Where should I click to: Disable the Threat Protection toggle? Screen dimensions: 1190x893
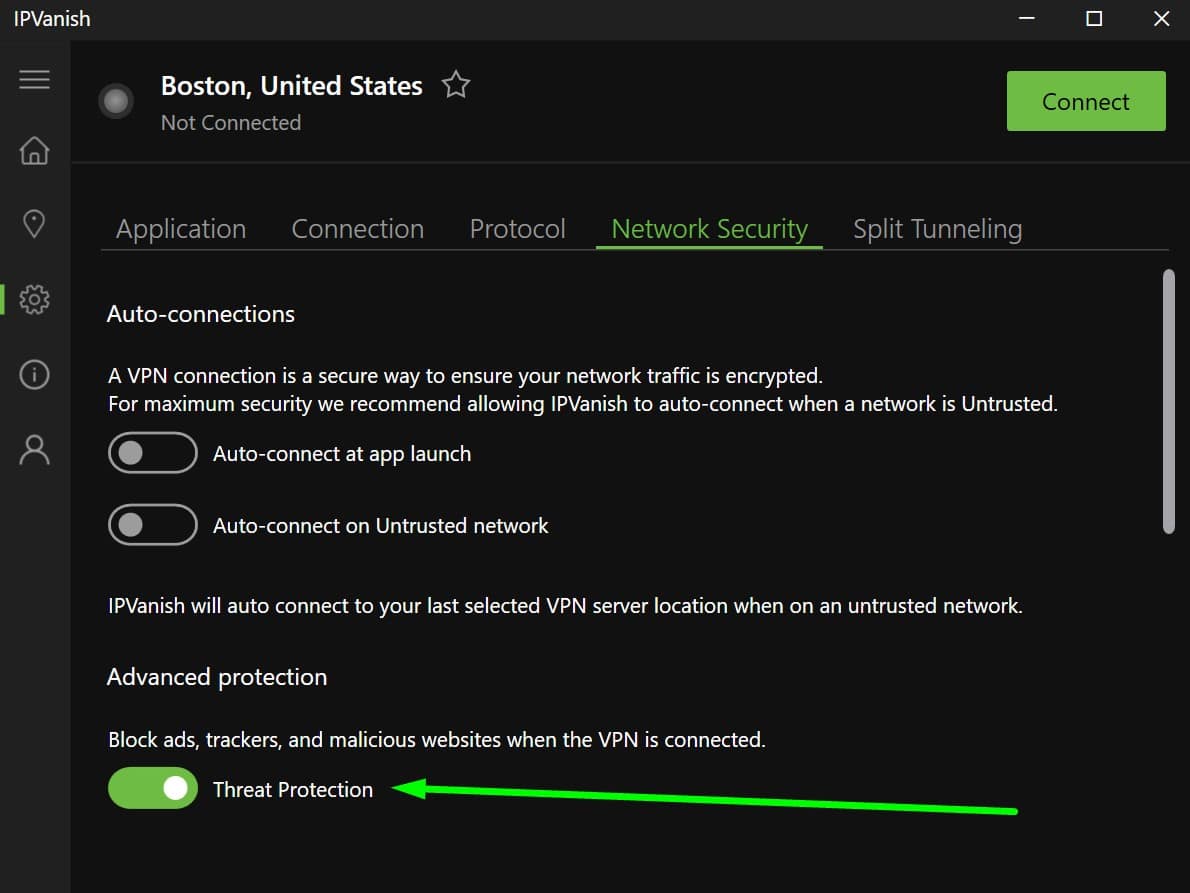tap(153, 788)
